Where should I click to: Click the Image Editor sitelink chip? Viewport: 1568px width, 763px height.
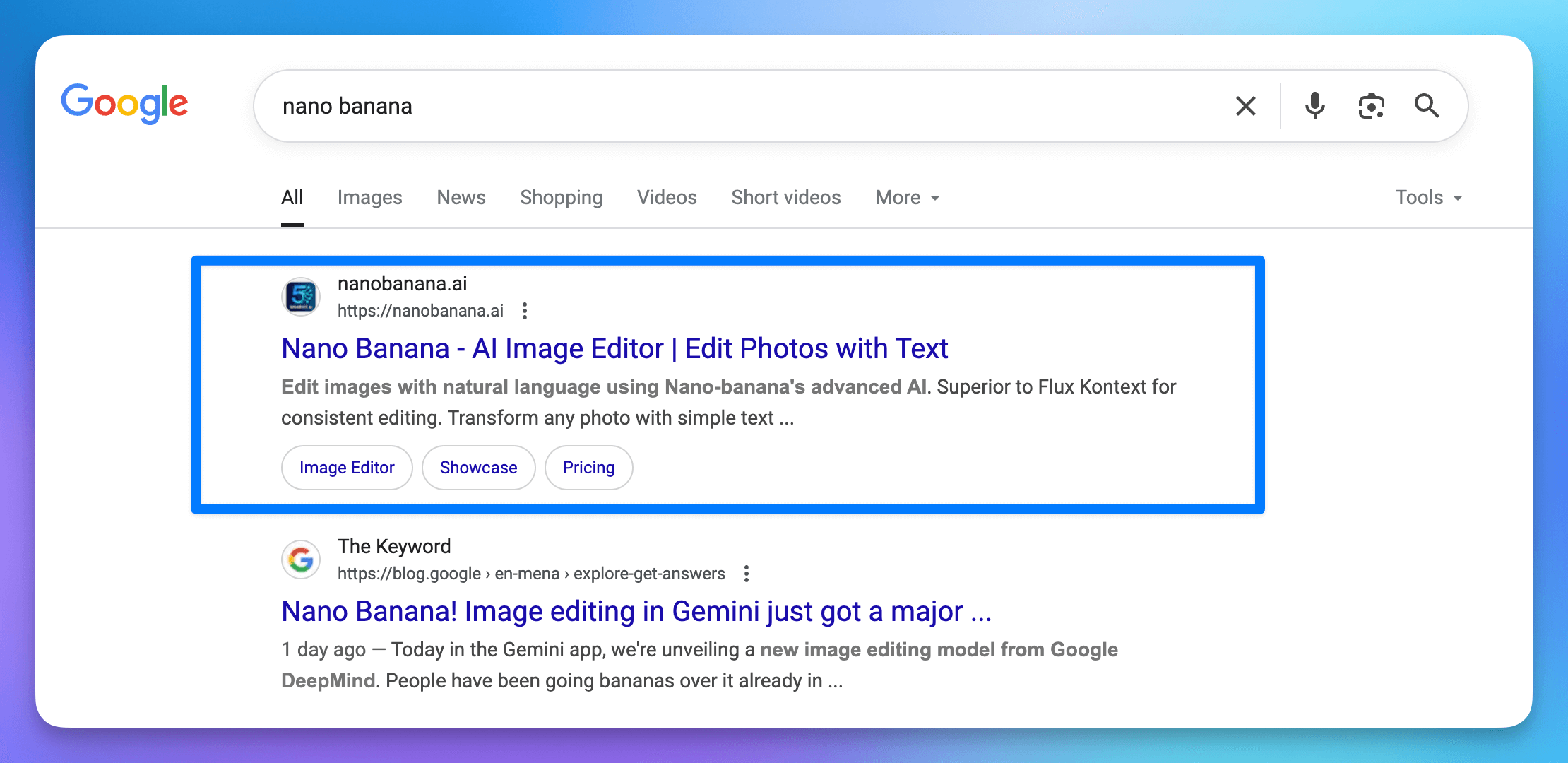pos(347,468)
